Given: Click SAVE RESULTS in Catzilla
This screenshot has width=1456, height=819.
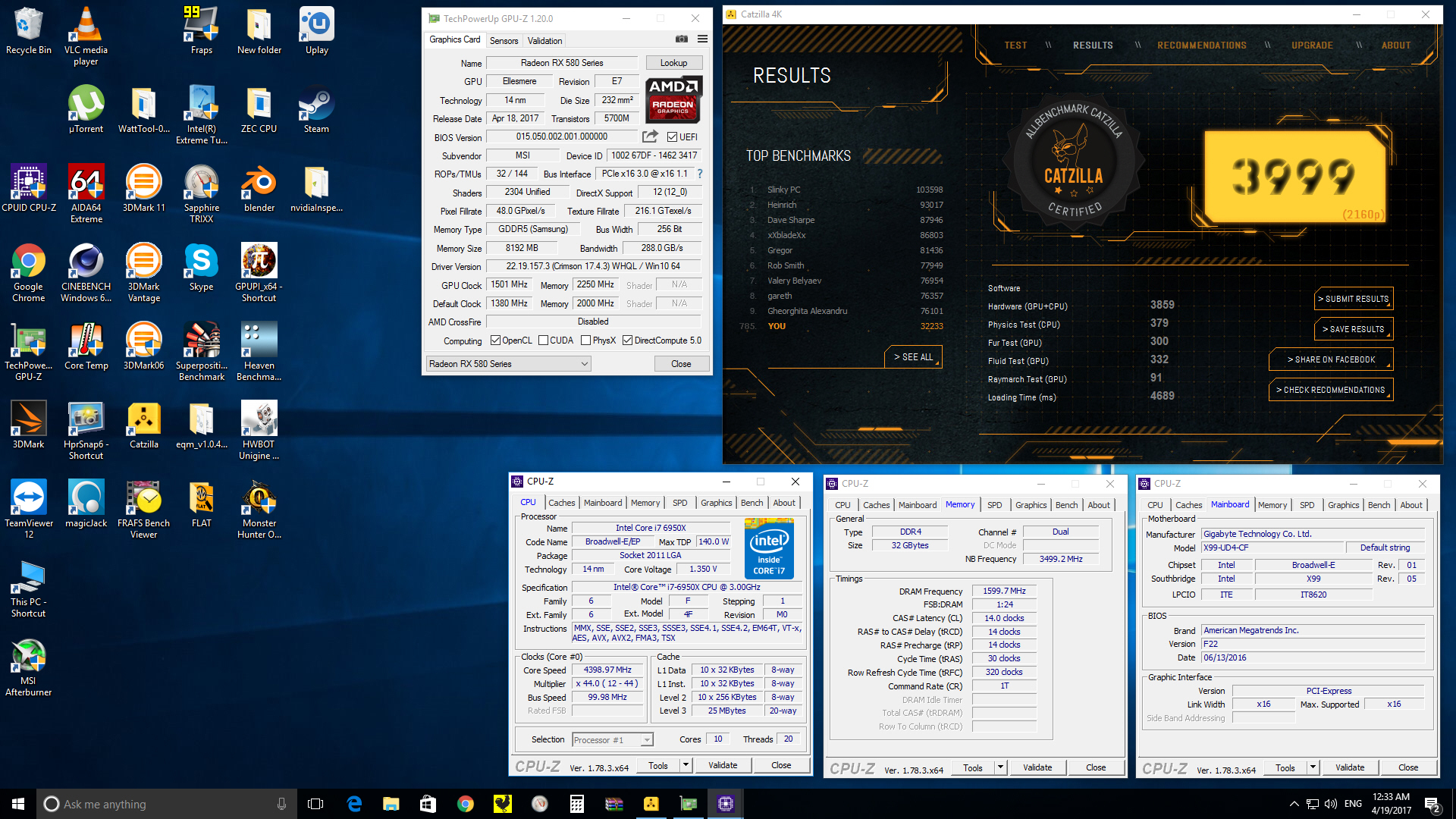Looking at the screenshot, I should (x=1353, y=329).
